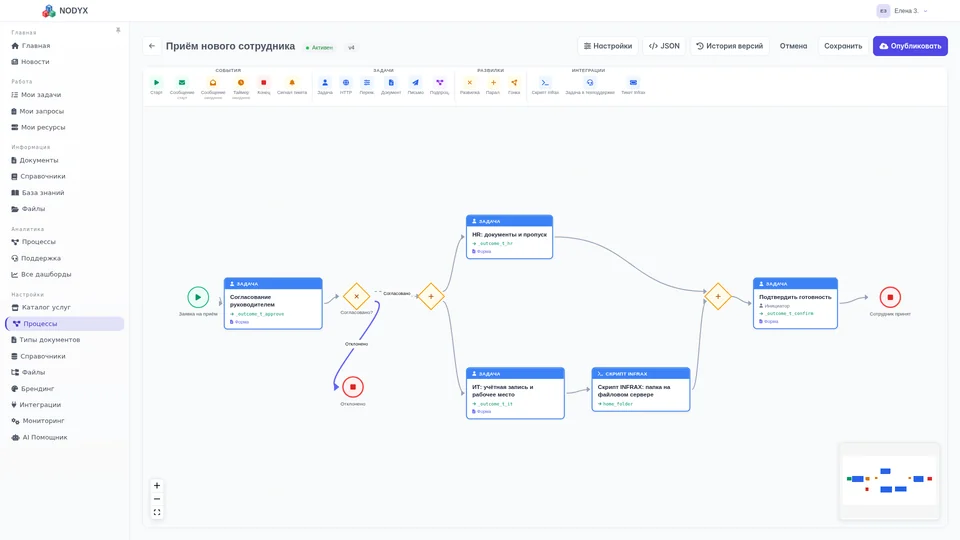Select the Таймер event tool
This screenshot has width=960, height=540.
point(241,87)
